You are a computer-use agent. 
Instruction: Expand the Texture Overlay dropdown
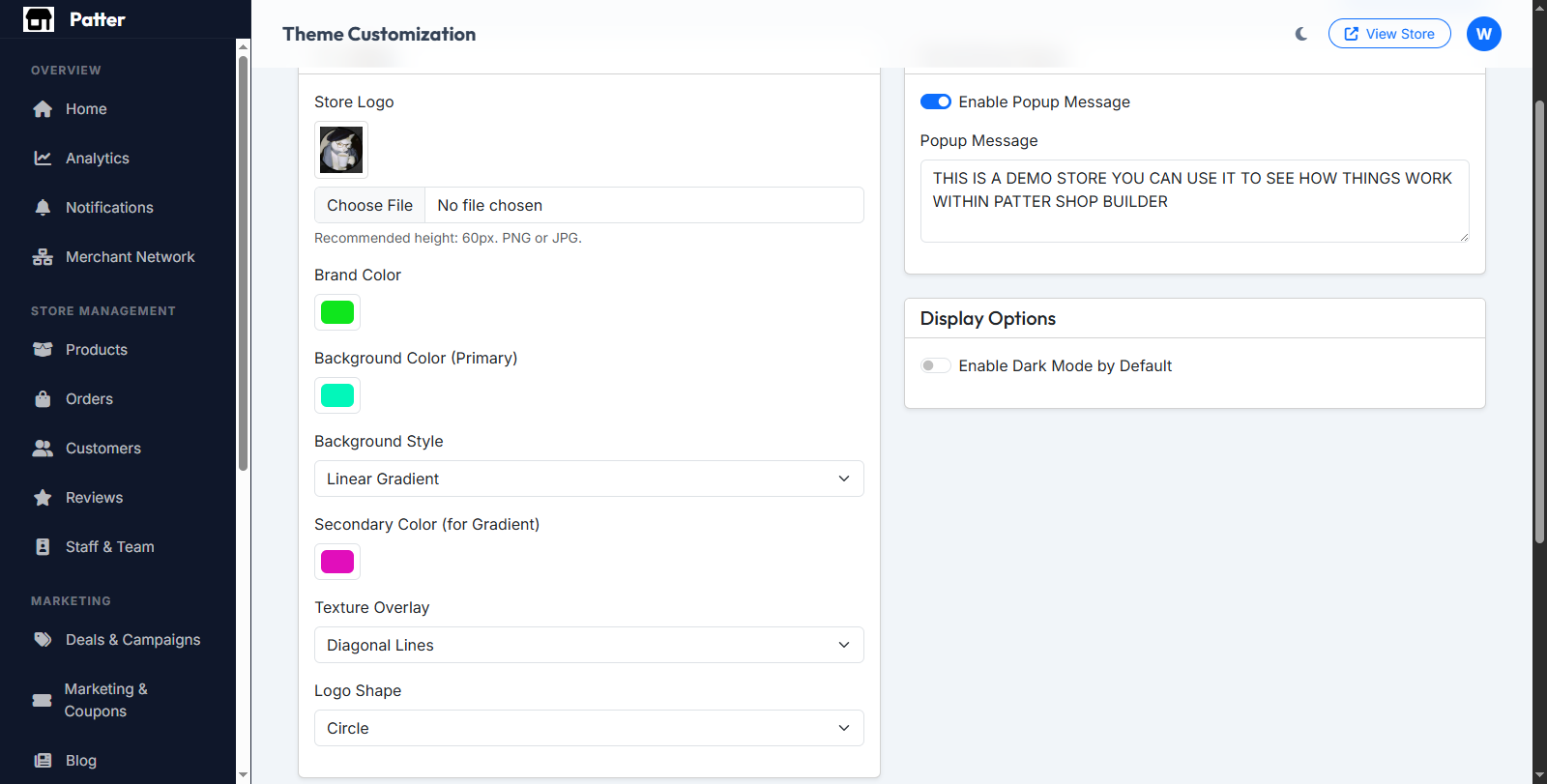588,645
